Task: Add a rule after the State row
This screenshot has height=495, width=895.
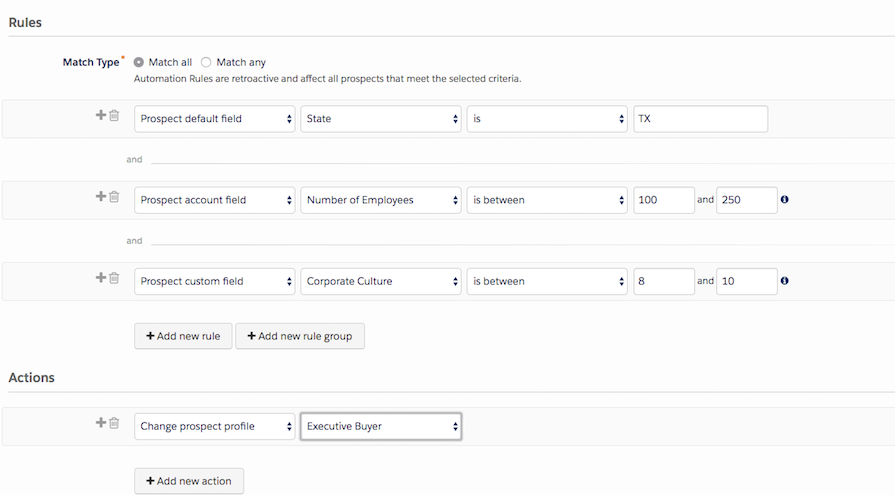Action: click(100, 115)
